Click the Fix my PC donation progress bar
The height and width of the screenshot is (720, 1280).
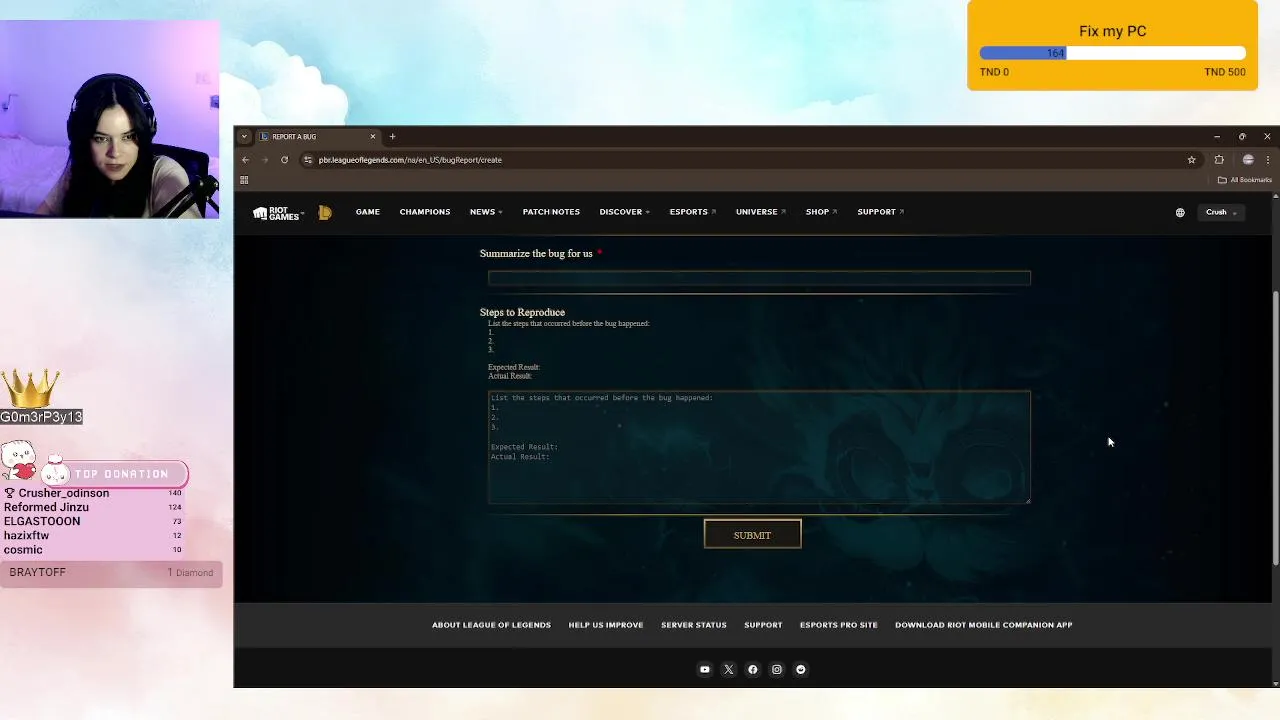tap(1112, 53)
